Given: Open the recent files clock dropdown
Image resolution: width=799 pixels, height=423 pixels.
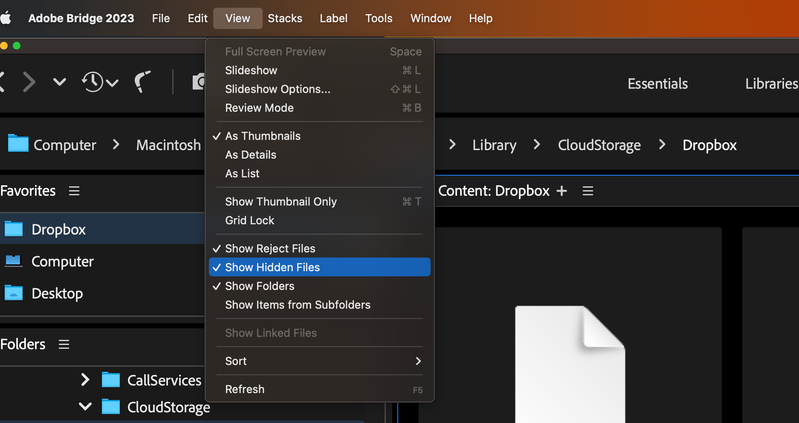Looking at the screenshot, I should click(x=100, y=82).
